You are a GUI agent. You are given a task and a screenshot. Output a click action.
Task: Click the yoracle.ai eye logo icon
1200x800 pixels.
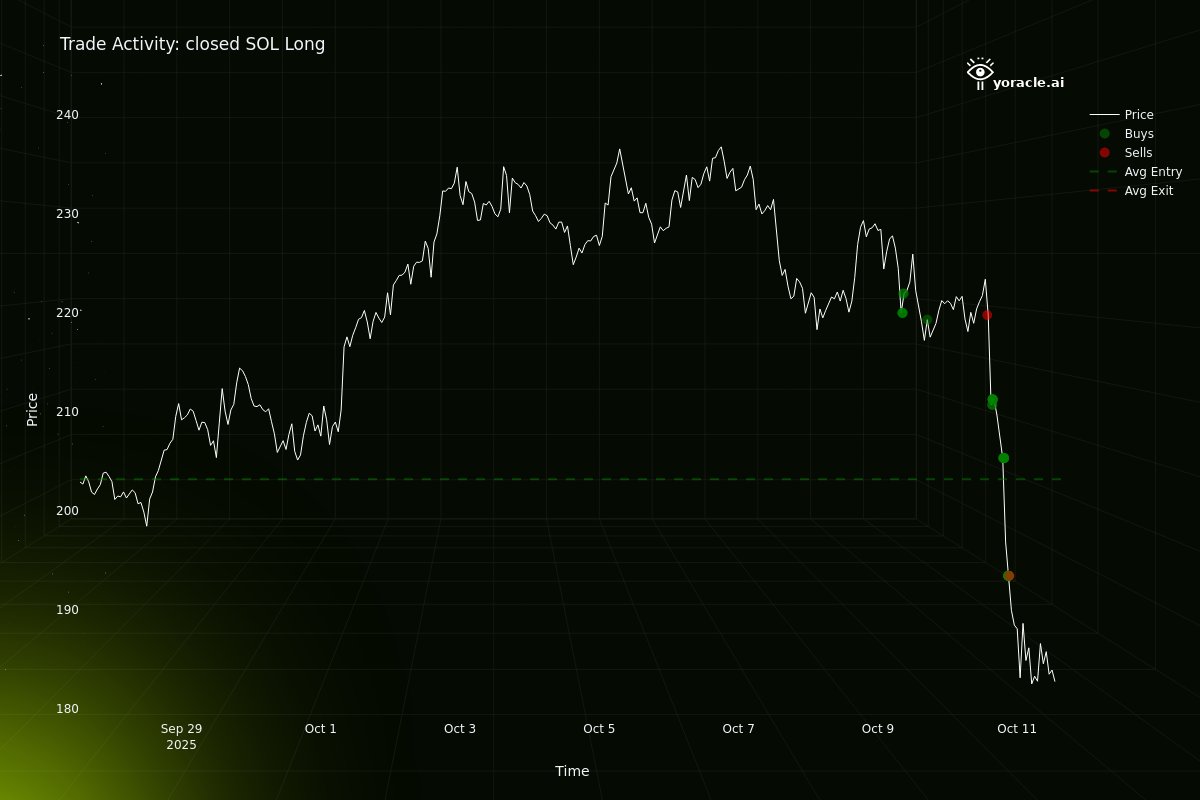979,74
